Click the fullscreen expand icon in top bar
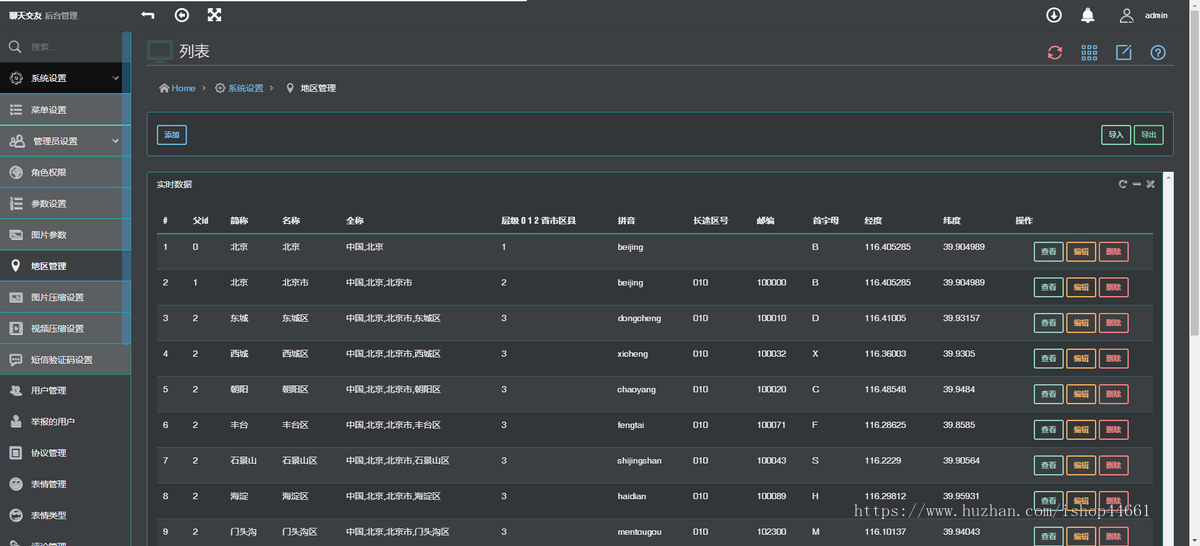Viewport: 1200px width, 546px height. tap(214, 15)
